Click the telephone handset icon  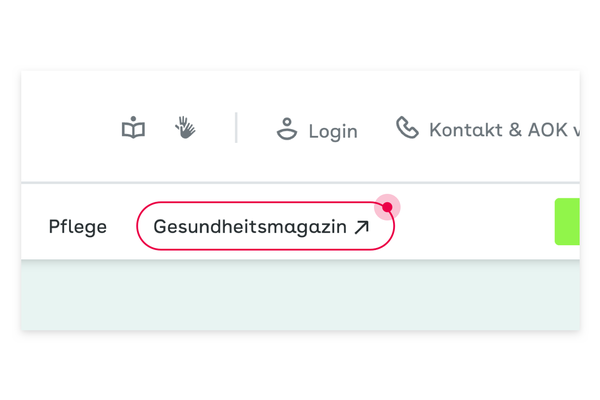click(407, 127)
